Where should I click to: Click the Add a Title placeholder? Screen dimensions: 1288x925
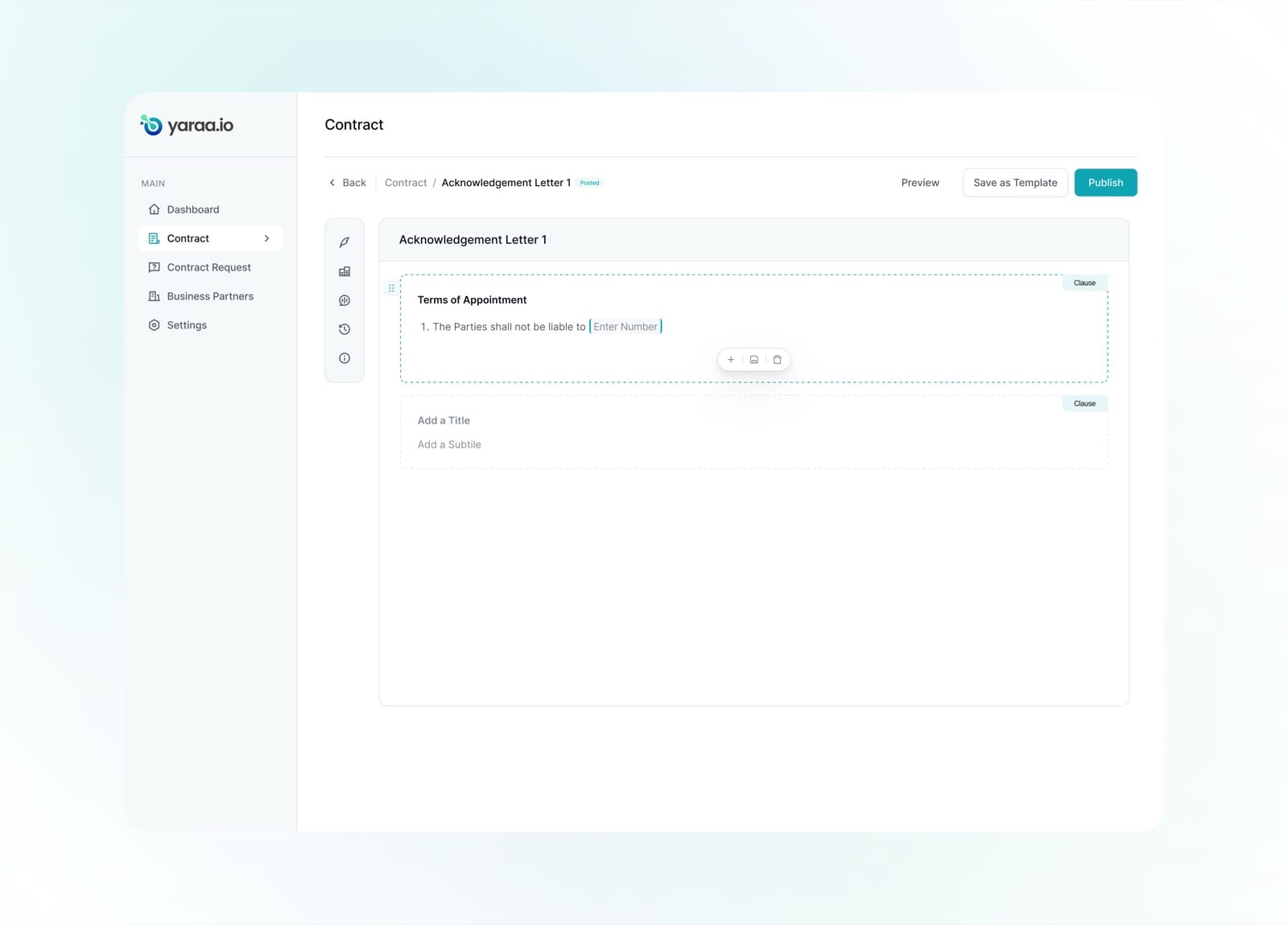pos(444,420)
